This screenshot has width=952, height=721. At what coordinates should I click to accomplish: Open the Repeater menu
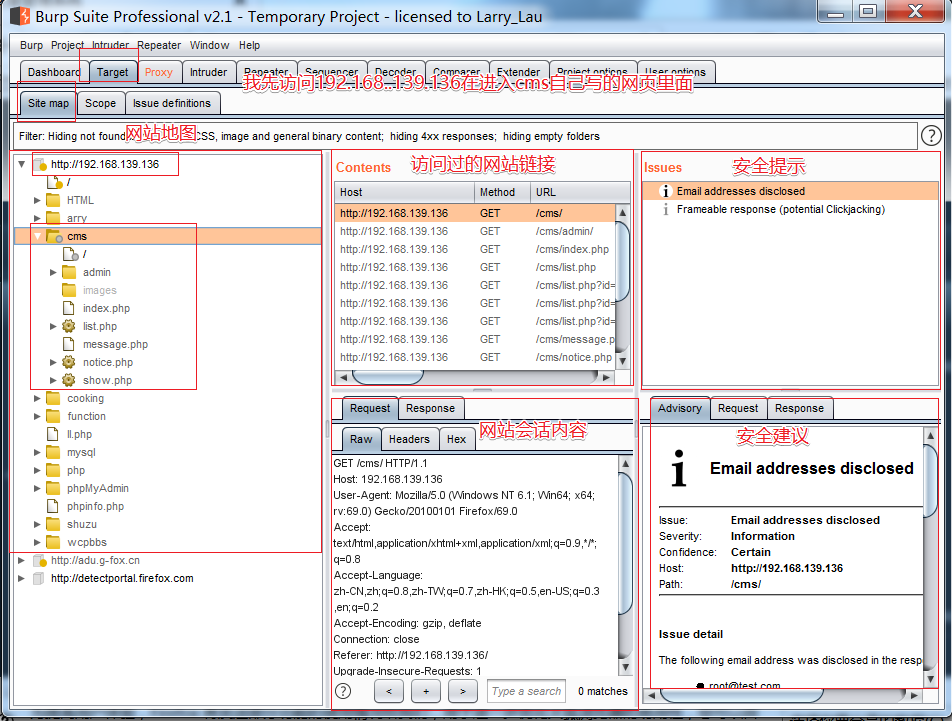(x=159, y=45)
